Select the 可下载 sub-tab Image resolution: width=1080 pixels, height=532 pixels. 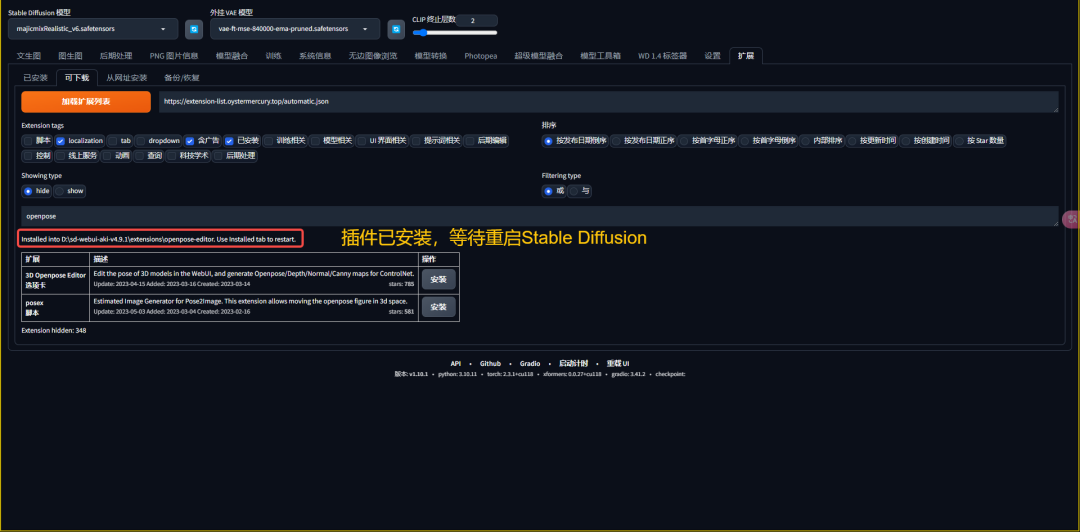click(x=77, y=78)
